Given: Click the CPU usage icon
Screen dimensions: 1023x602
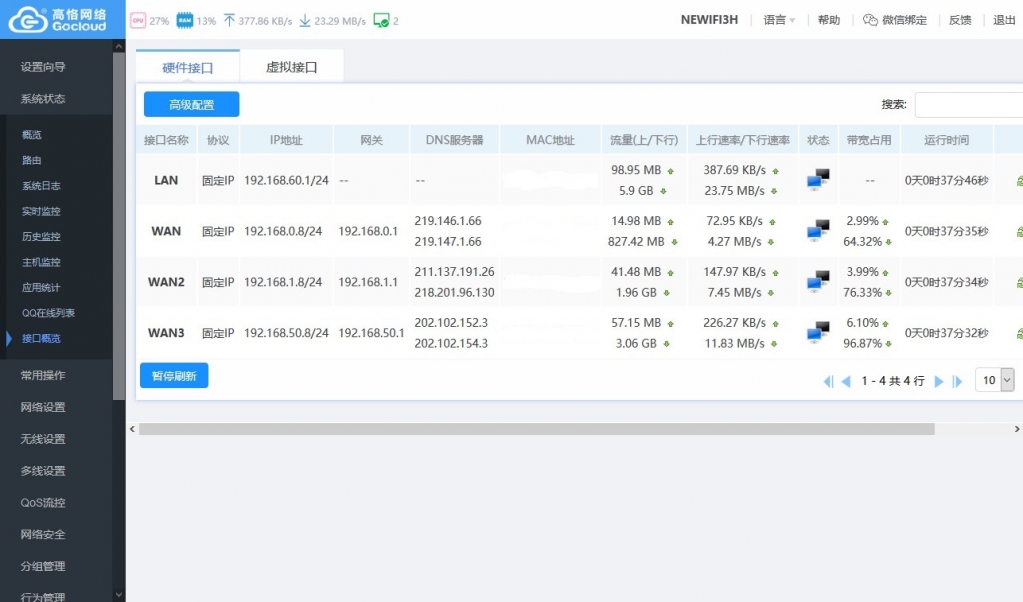Looking at the screenshot, I should (x=138, y=20).
